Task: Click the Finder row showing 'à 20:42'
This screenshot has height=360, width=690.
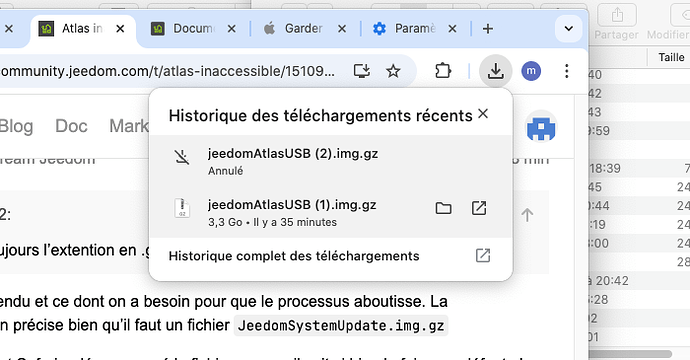Action: (x=639, y=280)
